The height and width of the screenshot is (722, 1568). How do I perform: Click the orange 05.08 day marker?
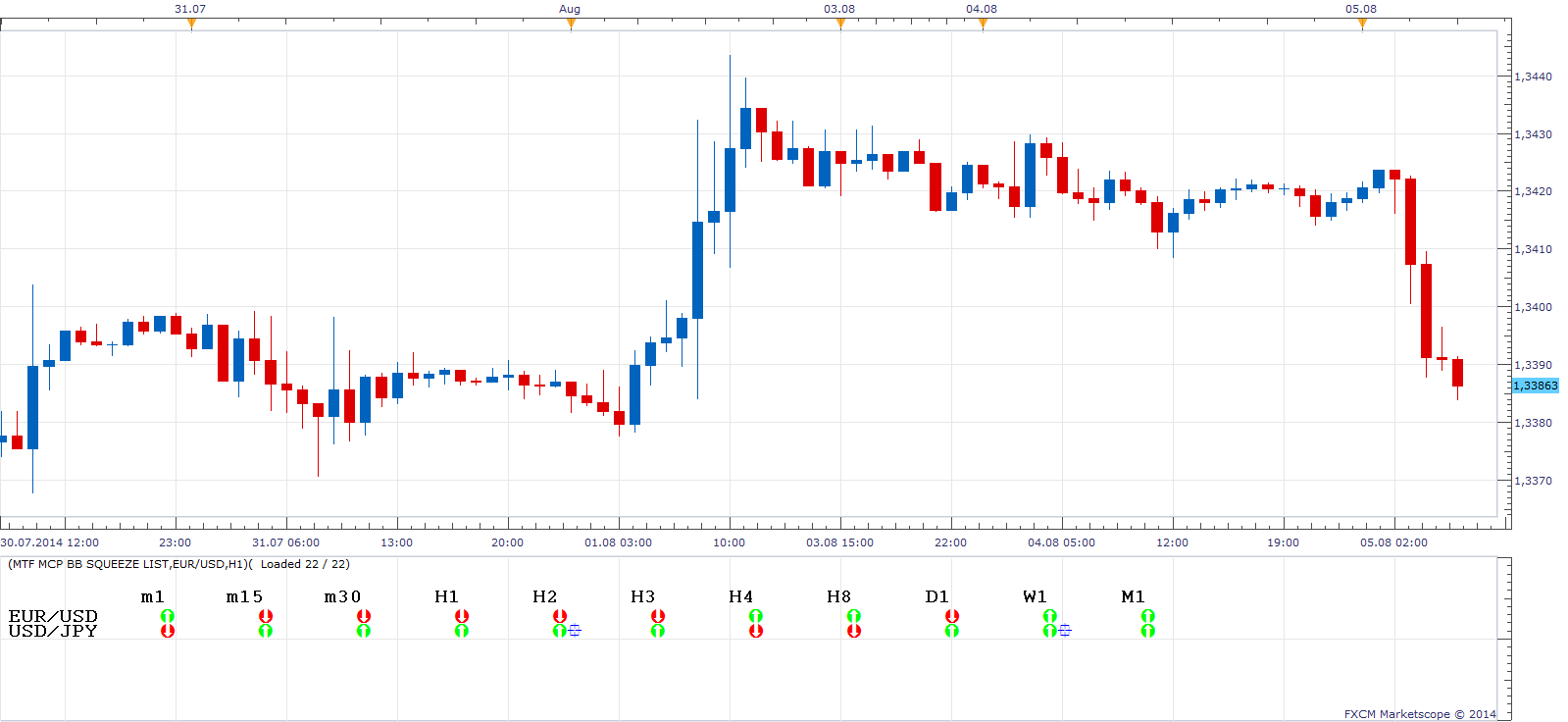pos(1362,24)
